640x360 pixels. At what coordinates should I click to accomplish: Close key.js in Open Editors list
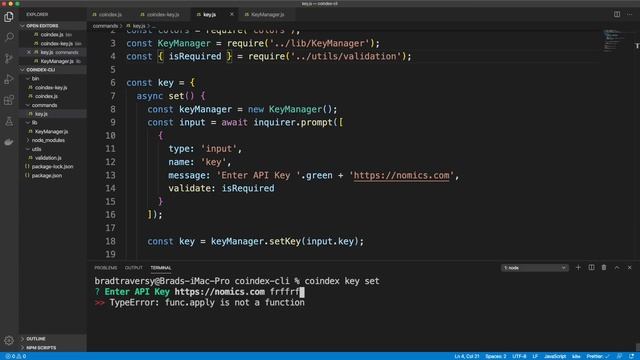click(29, 52)
